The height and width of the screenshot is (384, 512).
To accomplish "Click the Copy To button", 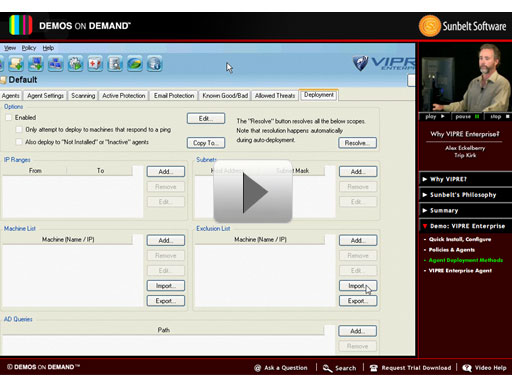I will [206, 143].
